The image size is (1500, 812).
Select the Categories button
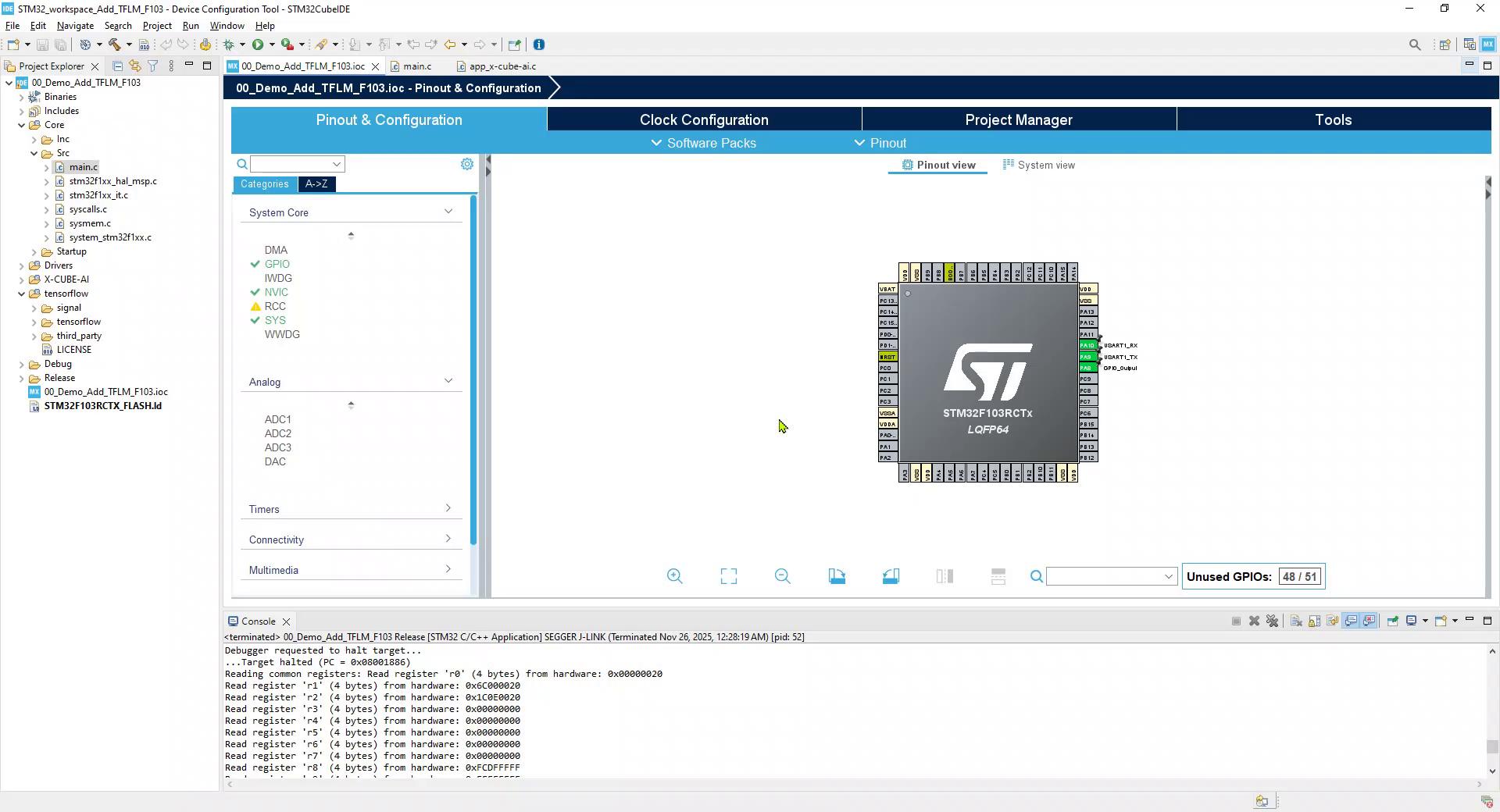click(264, 184)
